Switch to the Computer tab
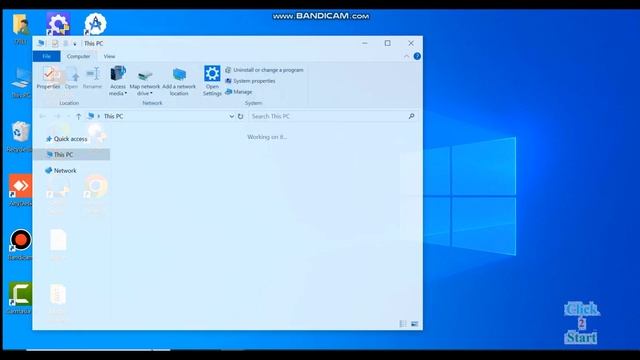640x360 pixels. coord(78,56)
